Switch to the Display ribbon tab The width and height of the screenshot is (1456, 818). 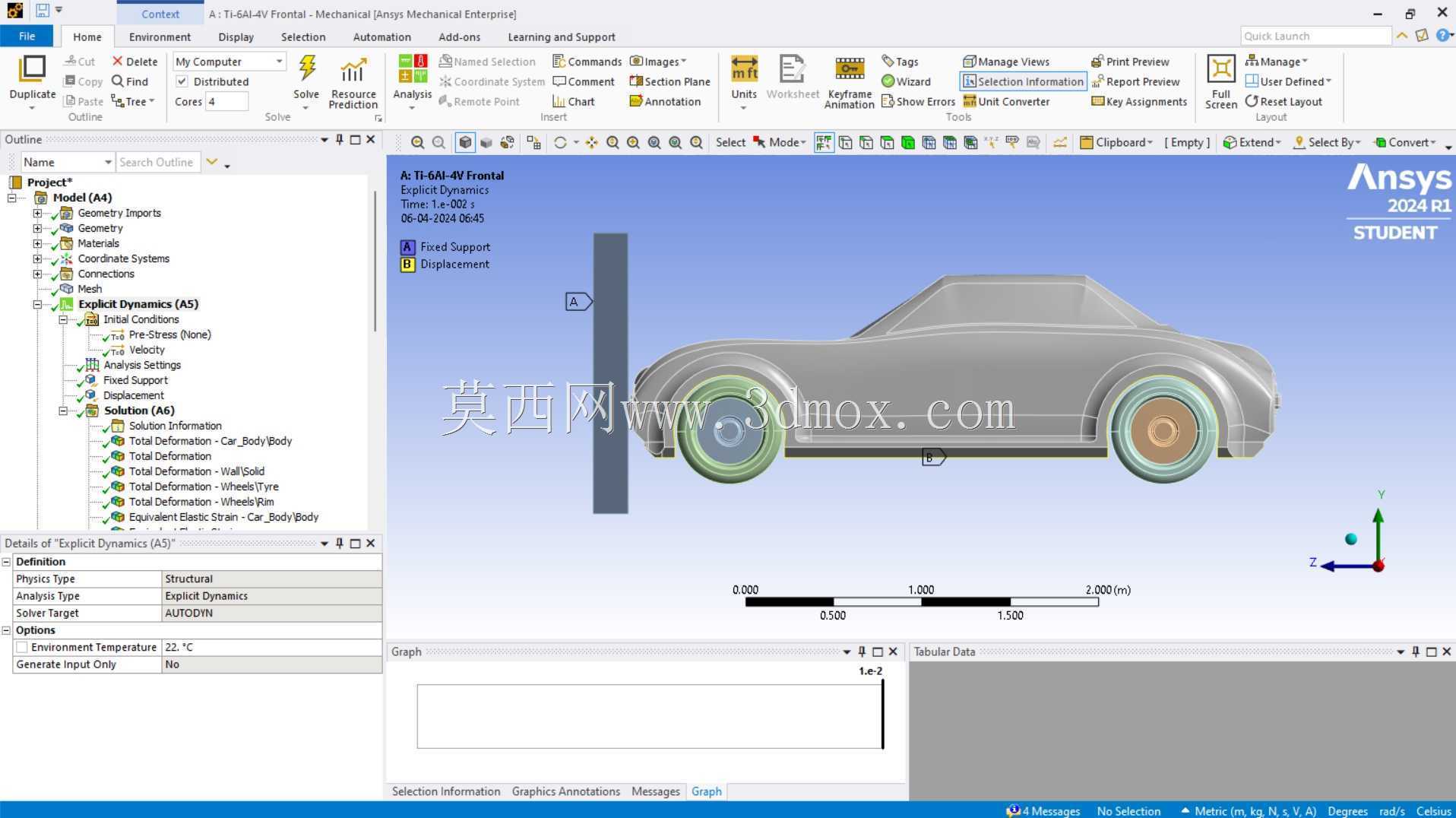click(236, 36)
